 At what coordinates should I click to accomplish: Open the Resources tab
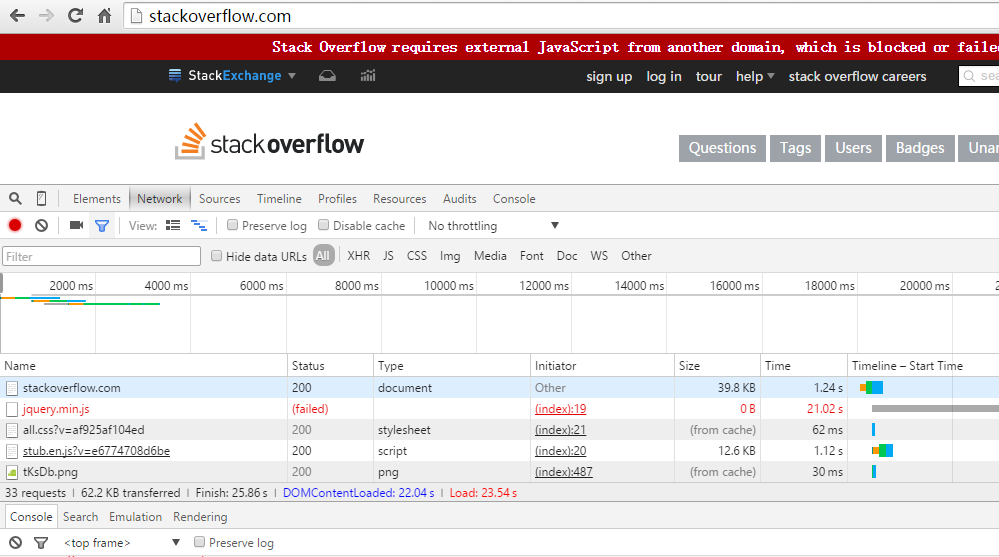pos(399,199)
